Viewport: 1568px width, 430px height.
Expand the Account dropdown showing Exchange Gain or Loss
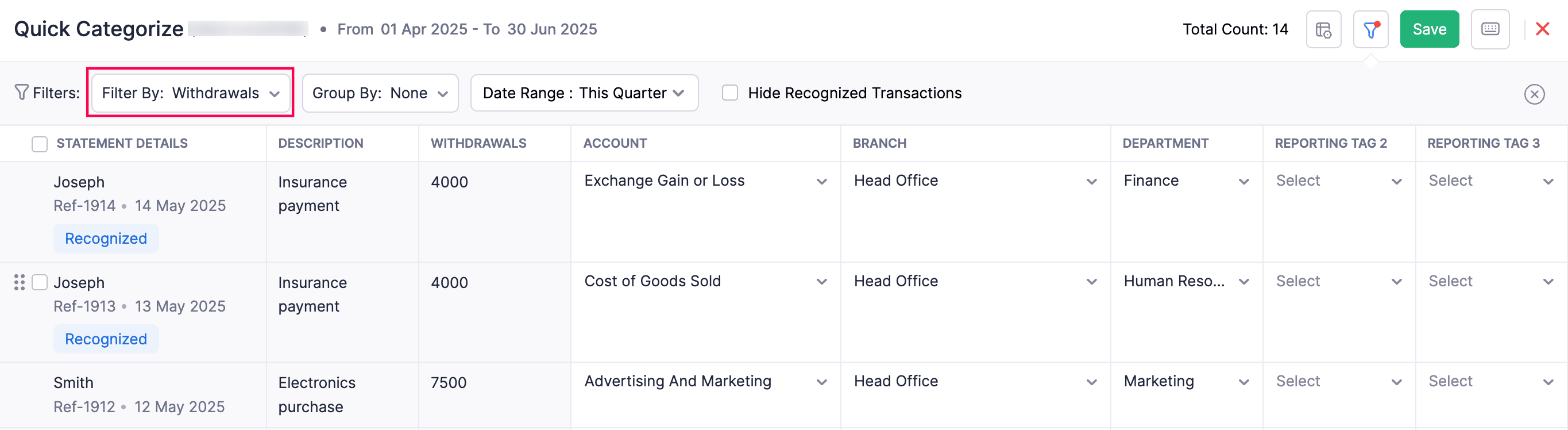pyautogui.click(x=822, y=181)
